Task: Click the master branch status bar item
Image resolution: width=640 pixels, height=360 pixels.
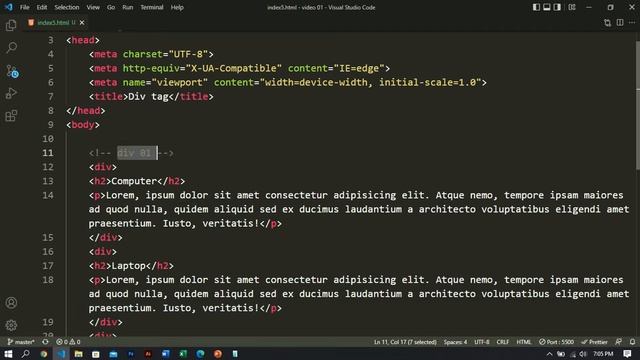Action: tap(21, 342)
